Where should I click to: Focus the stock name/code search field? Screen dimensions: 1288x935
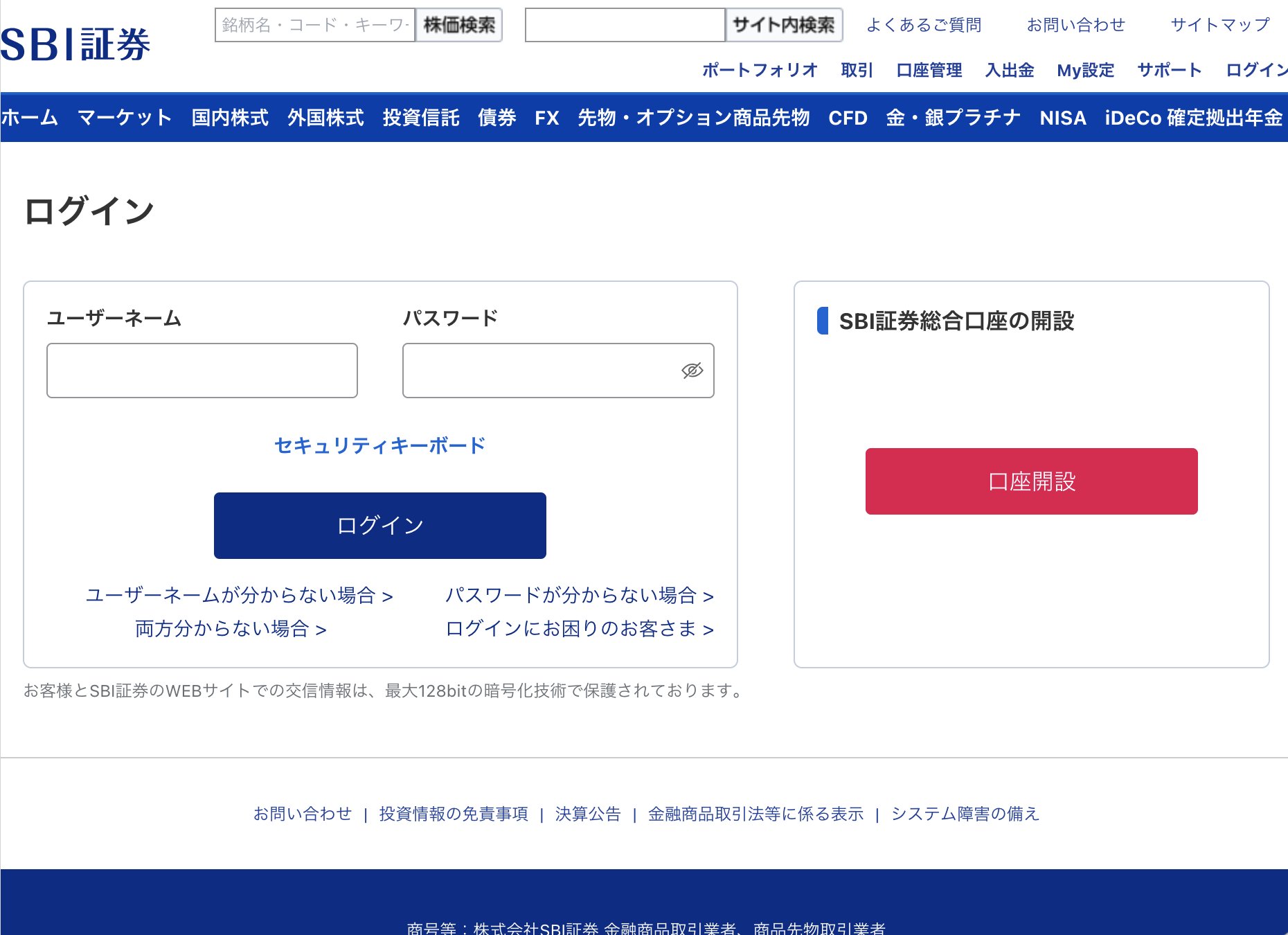tap(315, 25)
